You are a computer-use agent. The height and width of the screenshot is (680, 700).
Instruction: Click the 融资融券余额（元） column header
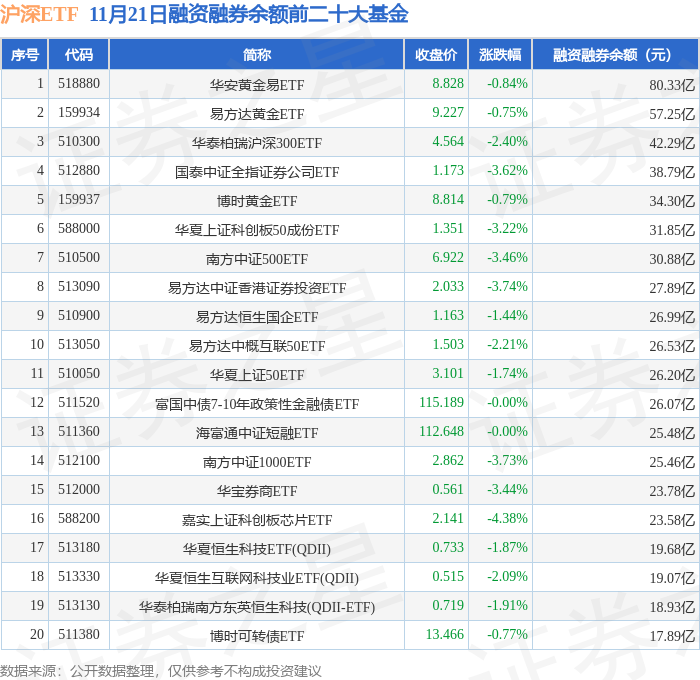(x=615, y=54)
